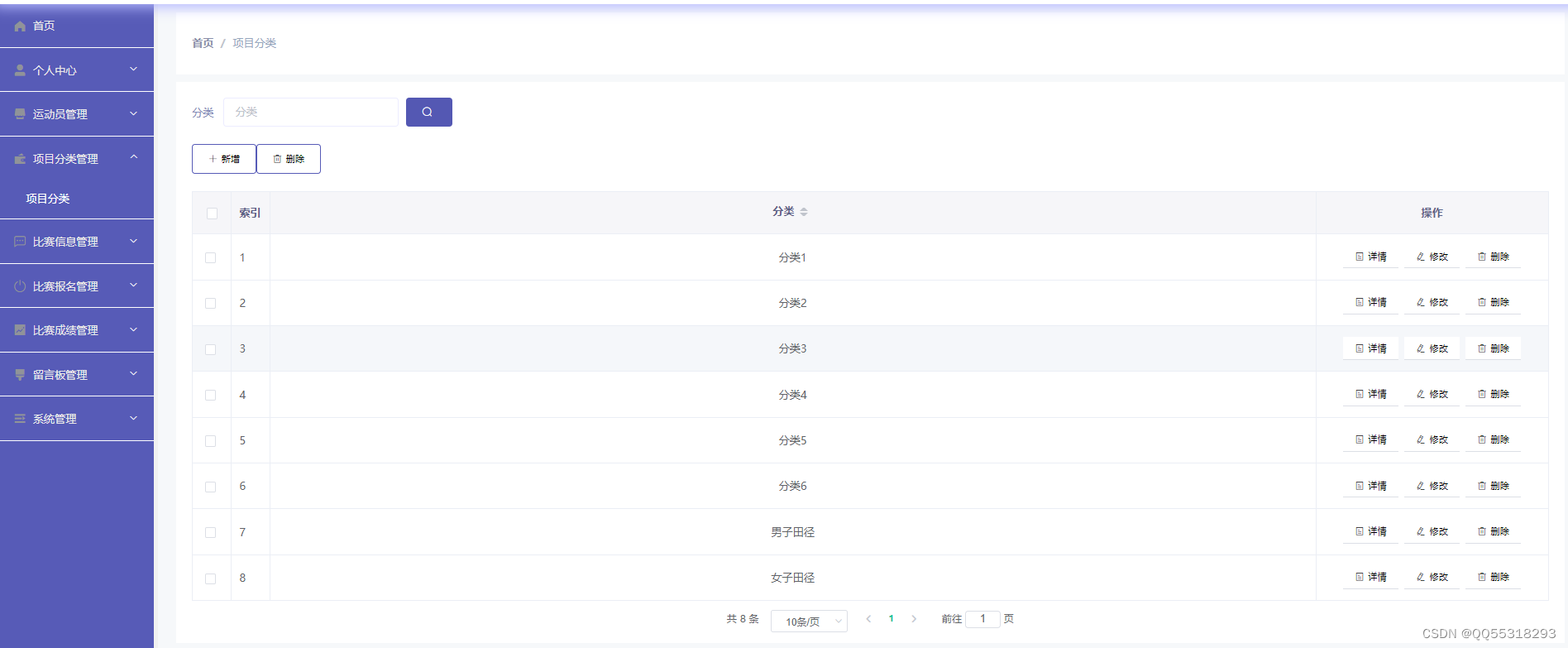Toggle the select-all checkbox in table header
The width and height of the screenshot is (1568, 648).
click(x=212, y=214)
